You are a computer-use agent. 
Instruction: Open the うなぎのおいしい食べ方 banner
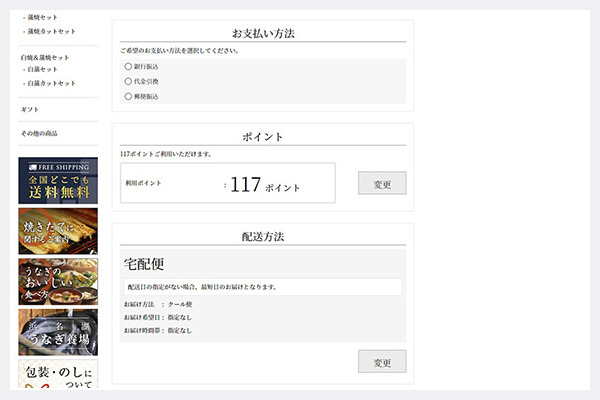58,282
